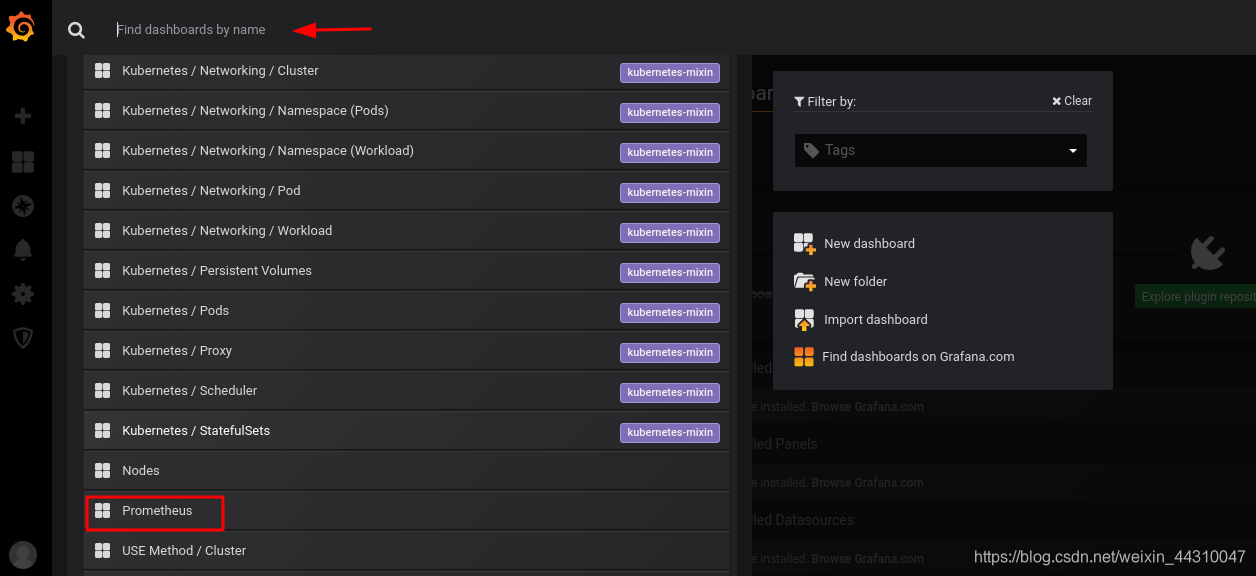Click the dashboard icon beside Kubernetes / Networking / Cluster

[x=102, y=71]
